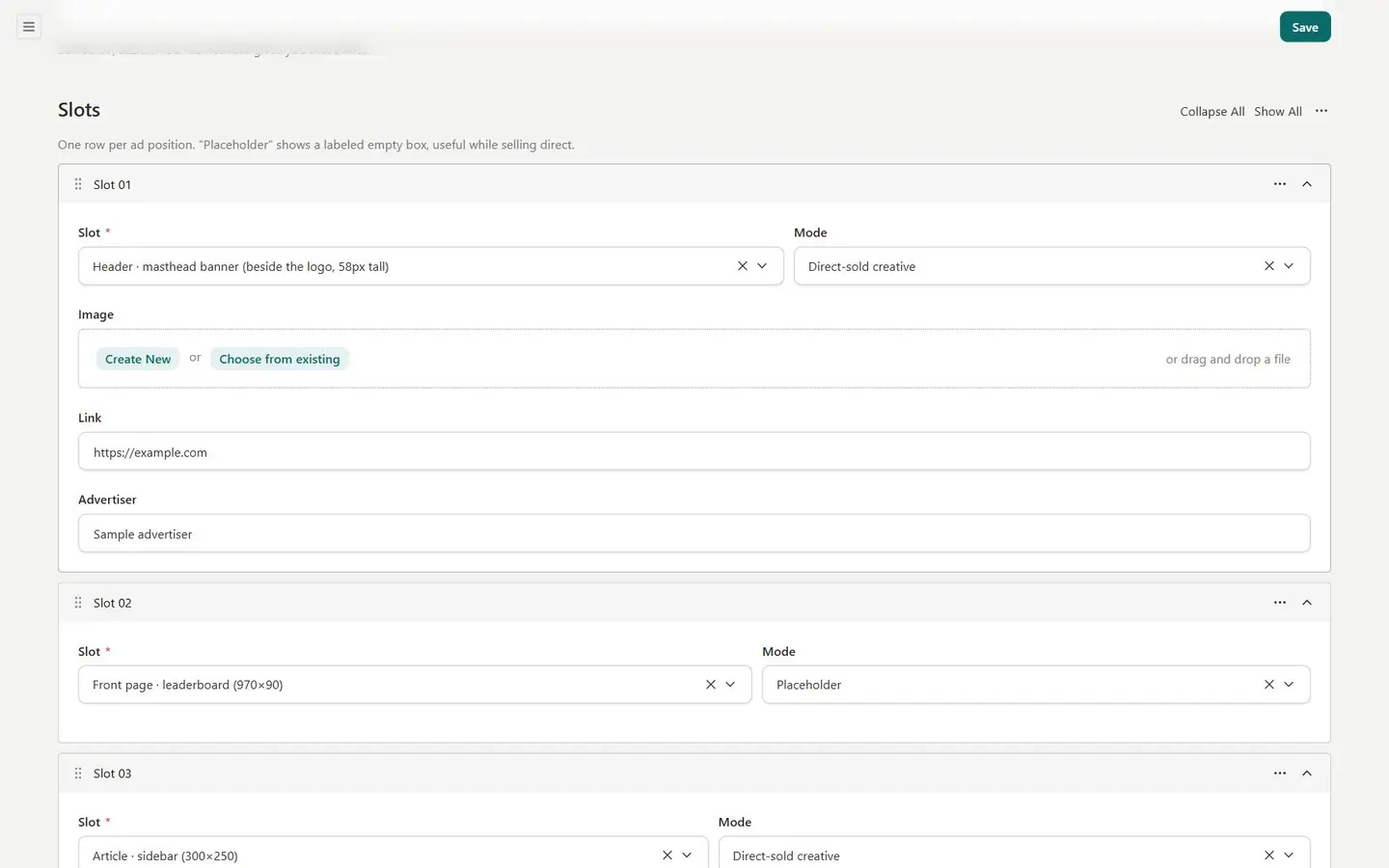Focus the Advertiser field
Viewport: 1389px width, 868px height.
(694, 533)
